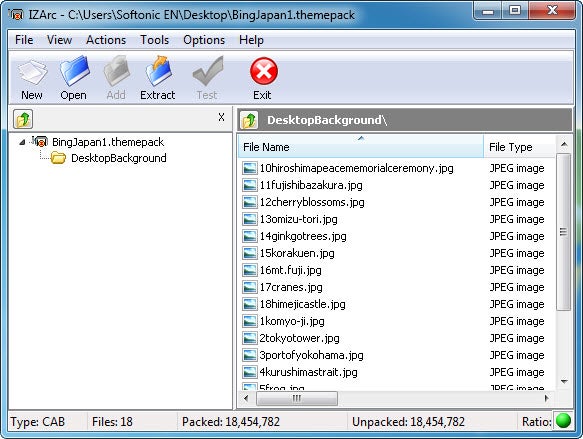
Task: Click up-folder icon beside DesktopBackground path
Action: pos(249,120)
